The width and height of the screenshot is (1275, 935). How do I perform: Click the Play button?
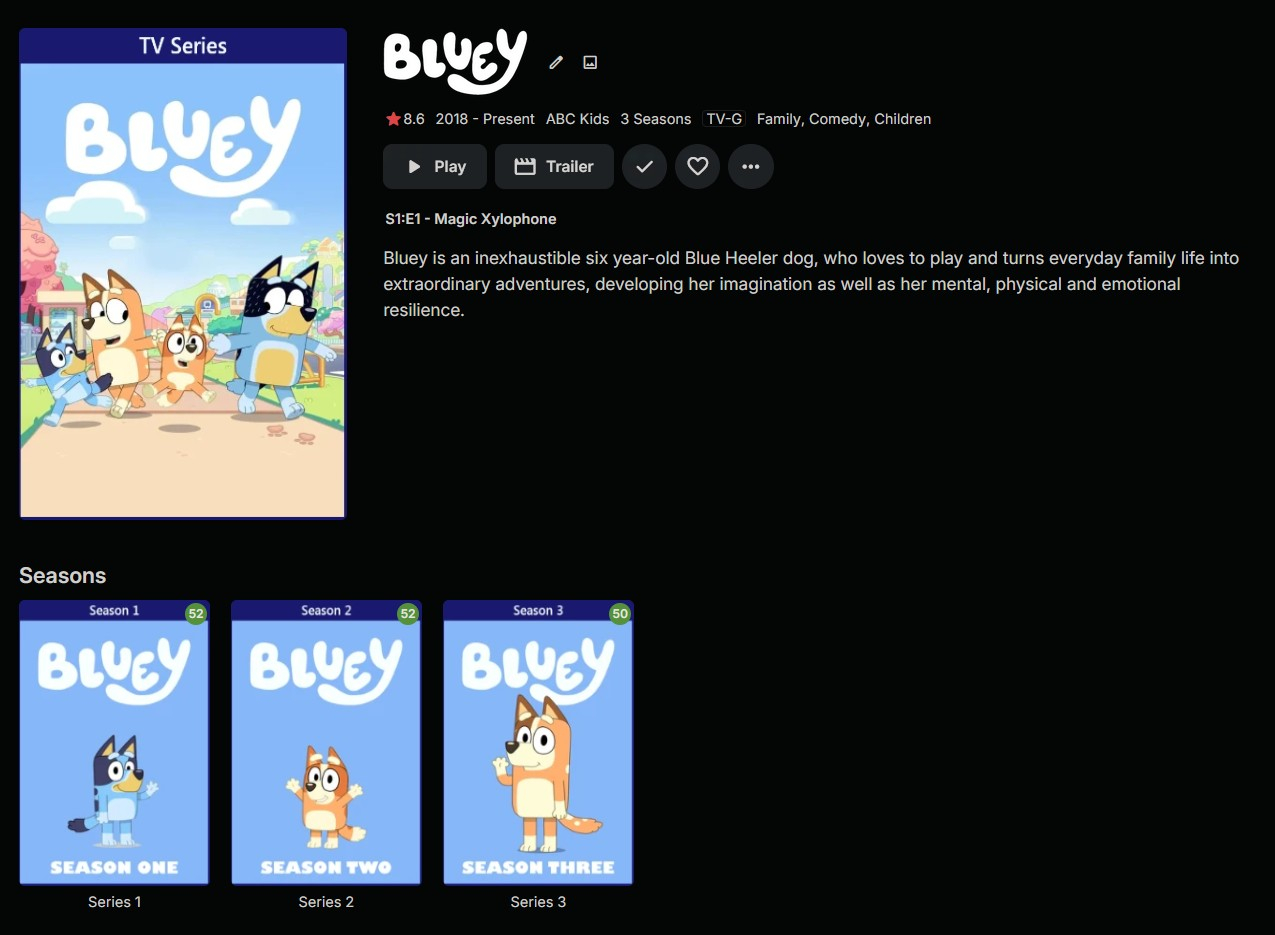[435, 167]
